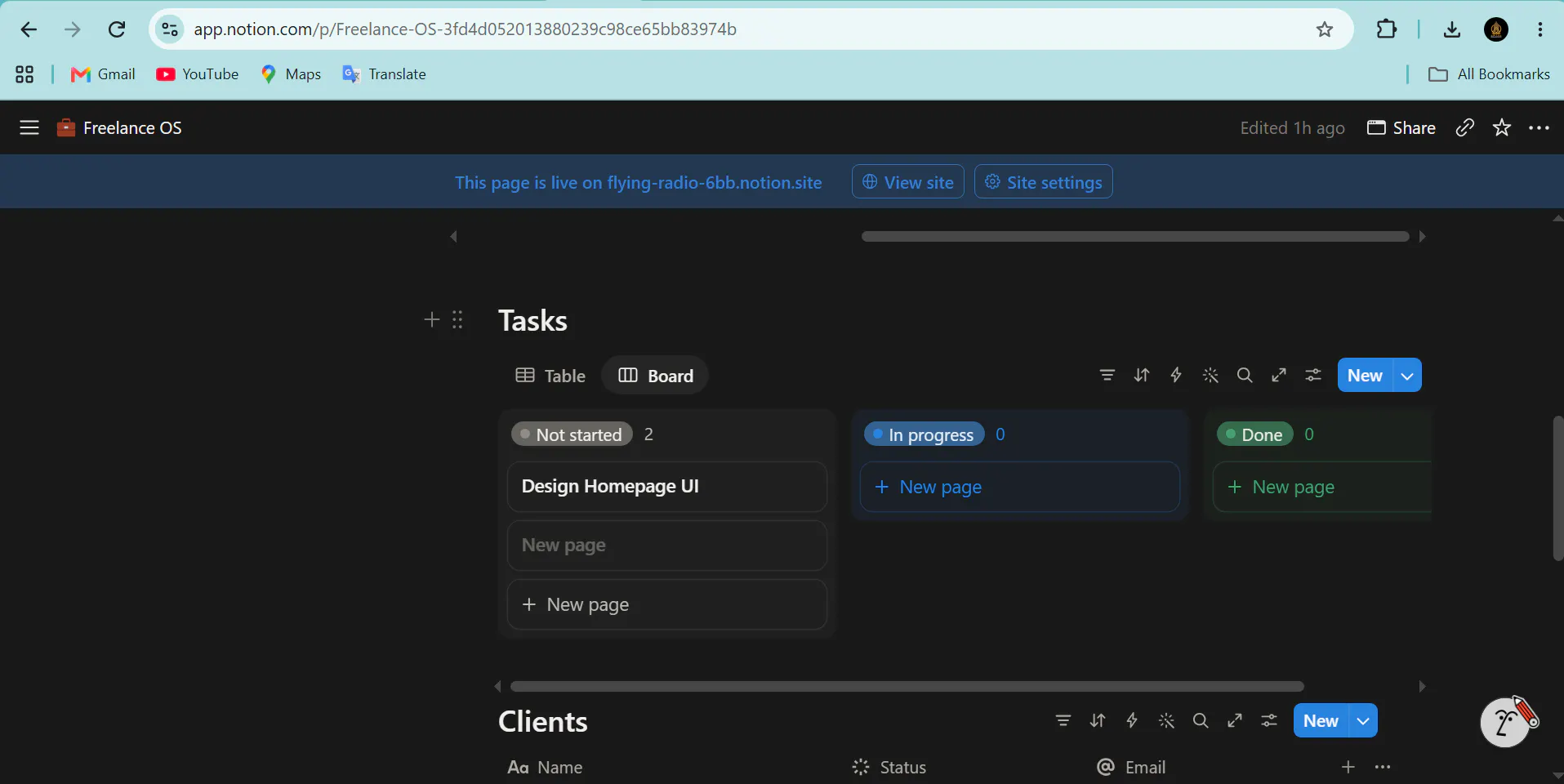Open the Clients filter icon
Screen dimensions: 1564x784
tap(1063, 720)
